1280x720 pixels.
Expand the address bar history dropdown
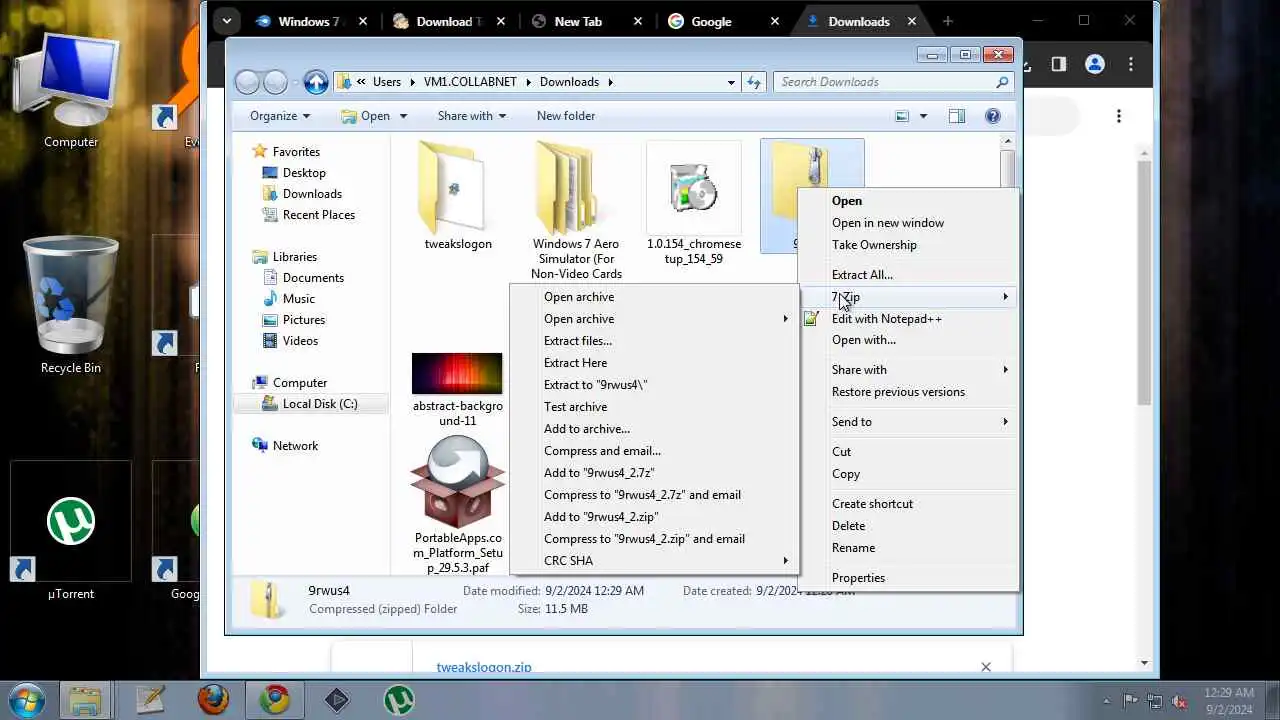732,82
